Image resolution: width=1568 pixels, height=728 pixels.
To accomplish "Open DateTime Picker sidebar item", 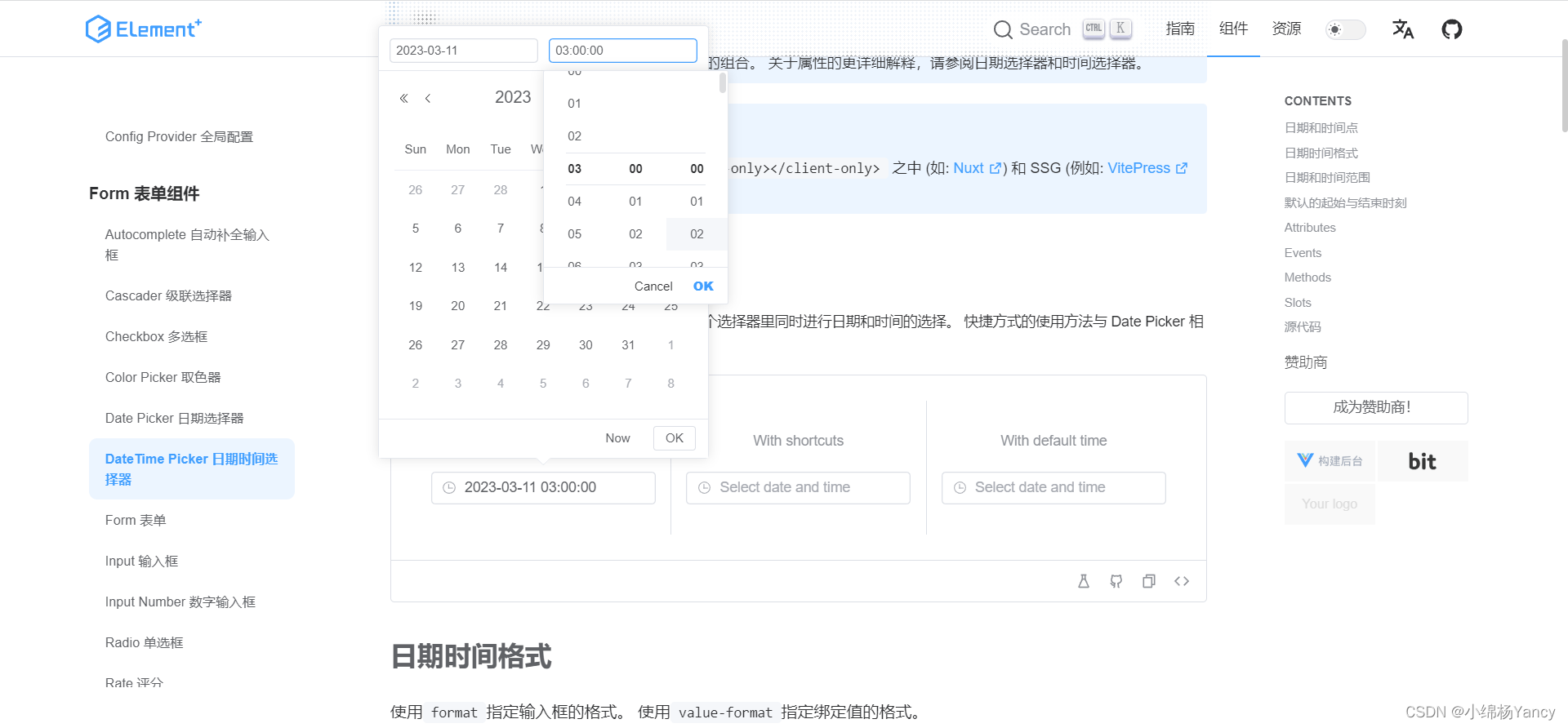I will (192, 469).
